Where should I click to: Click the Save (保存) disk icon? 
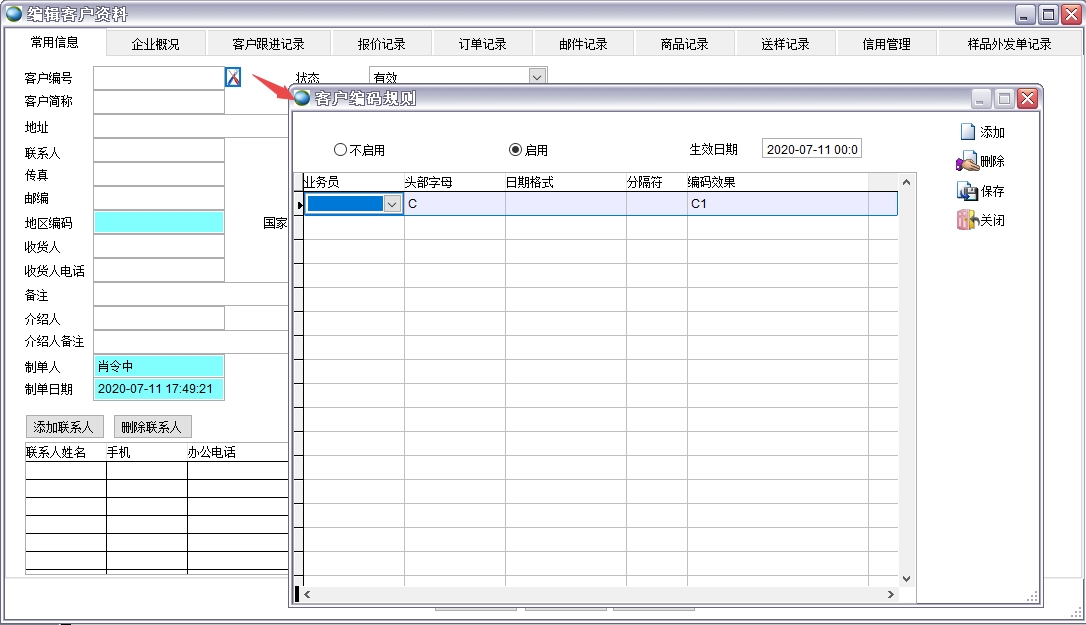(x=967, y=191)
